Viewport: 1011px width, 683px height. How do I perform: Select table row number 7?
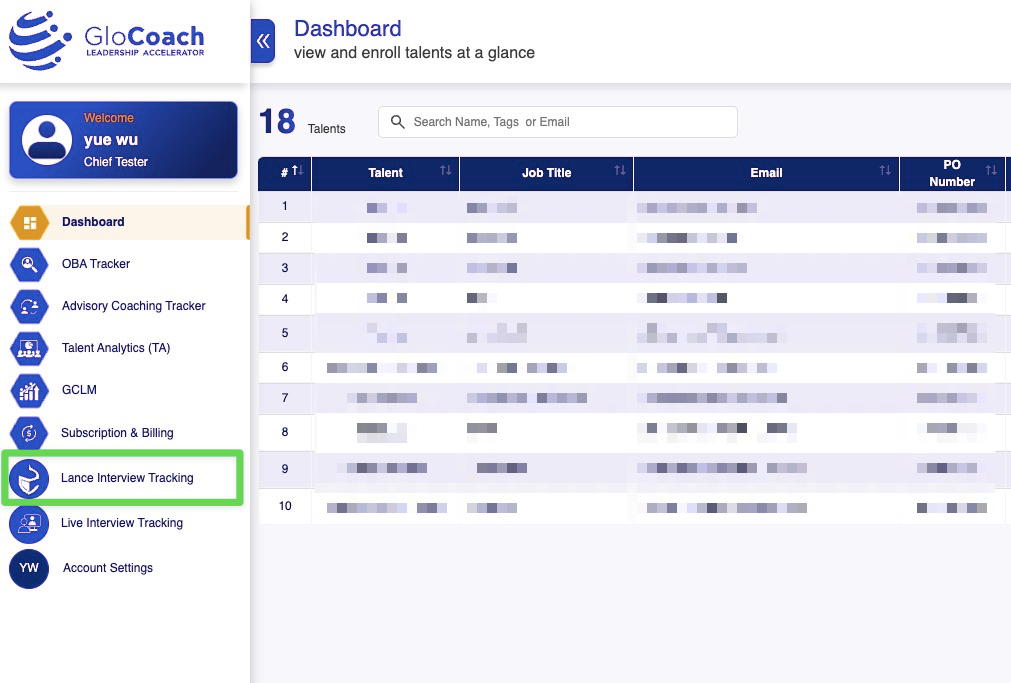634,399
